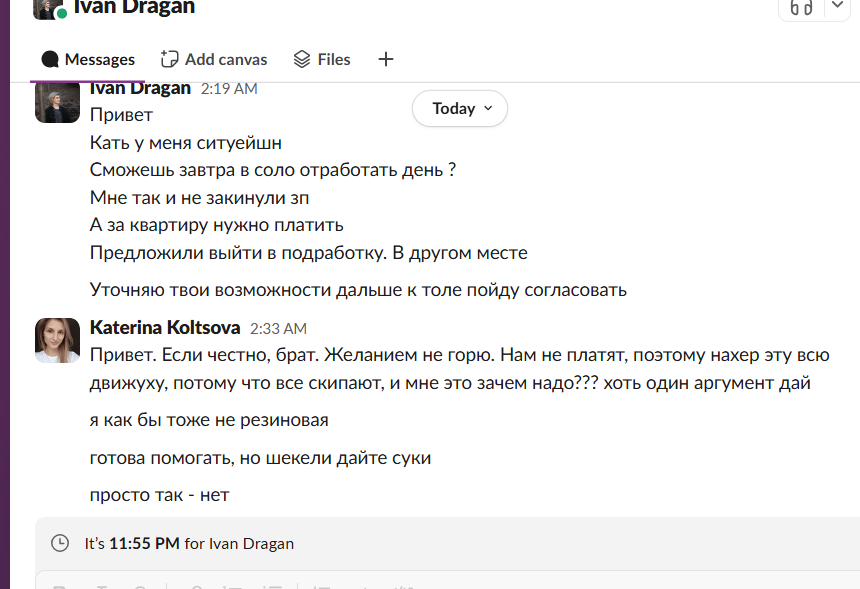Click the Ivan Dragan conversation title

coord(134,8)
